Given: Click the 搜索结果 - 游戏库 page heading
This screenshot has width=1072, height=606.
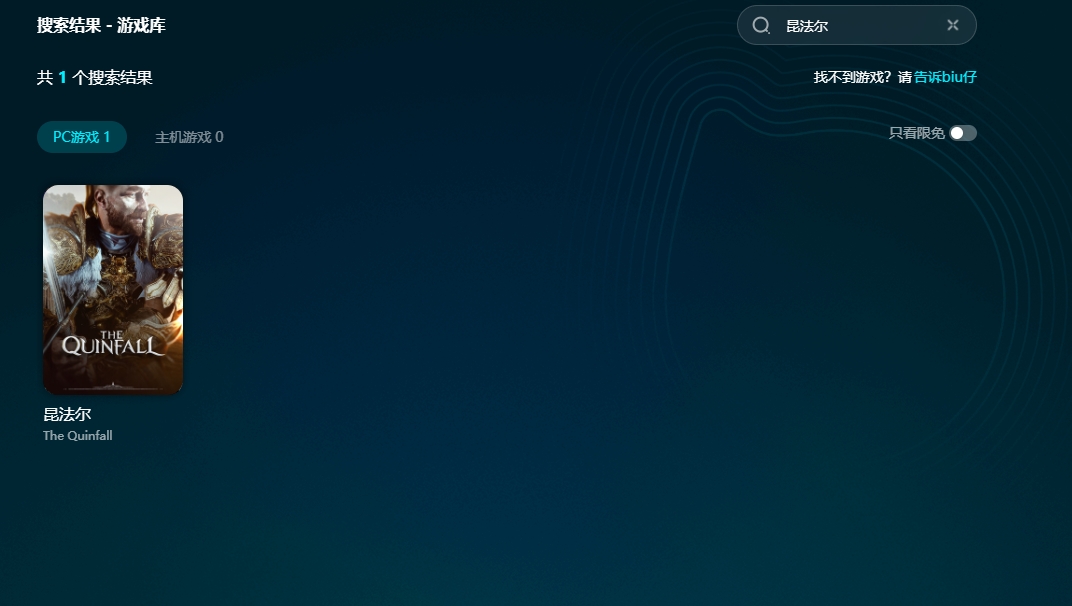Looking at the screenshot, I should pos(101,26).
